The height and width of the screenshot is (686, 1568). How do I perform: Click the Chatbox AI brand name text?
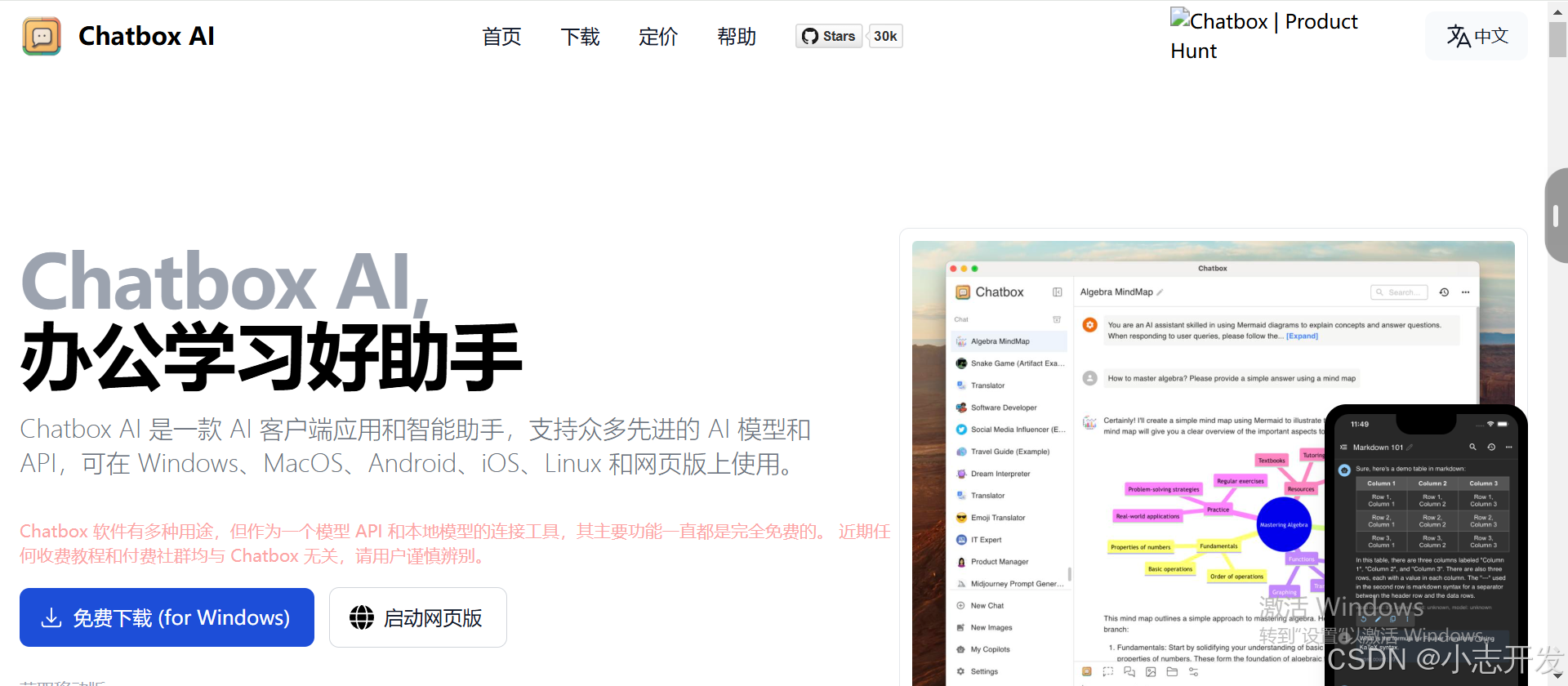click(146, 37)
